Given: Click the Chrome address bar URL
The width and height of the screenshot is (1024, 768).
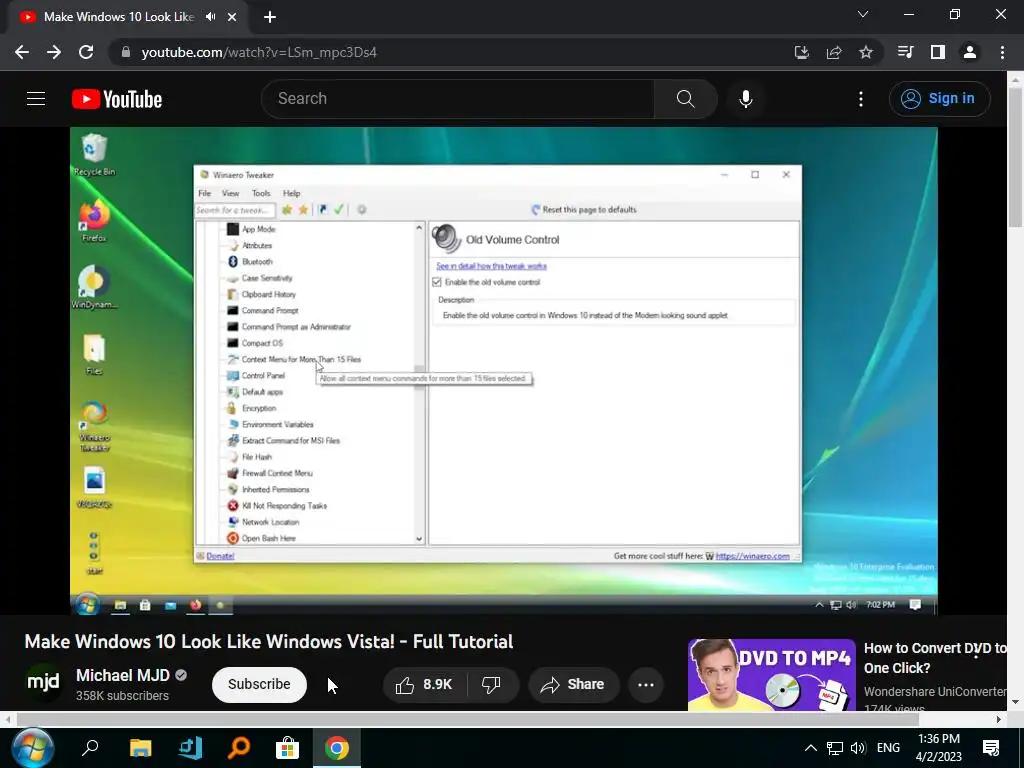Looking at the screenshot, I should (259, 52).
